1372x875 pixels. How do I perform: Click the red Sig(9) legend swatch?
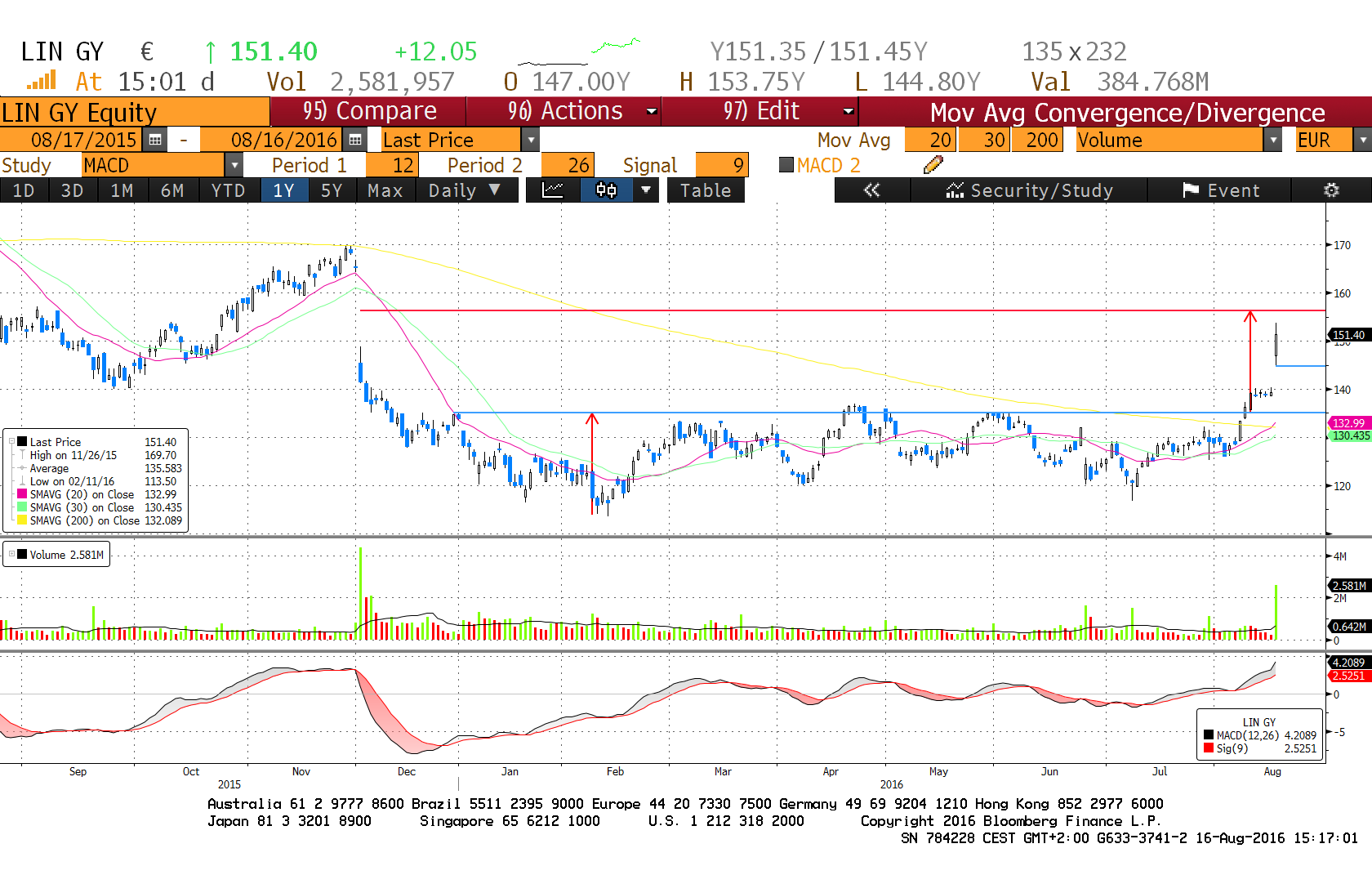[1209, 748]
